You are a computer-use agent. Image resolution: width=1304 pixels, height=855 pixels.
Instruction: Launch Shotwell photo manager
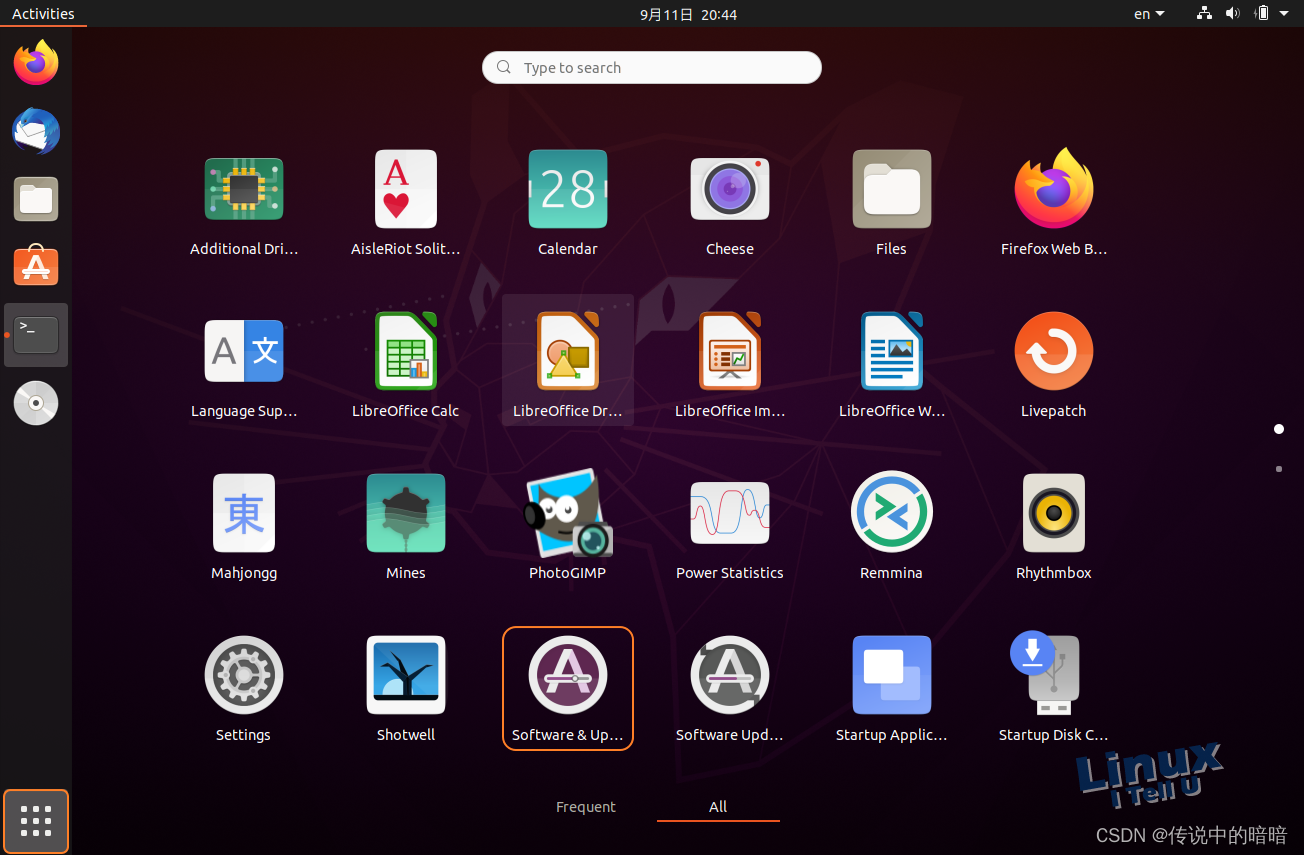coord(405,690)
